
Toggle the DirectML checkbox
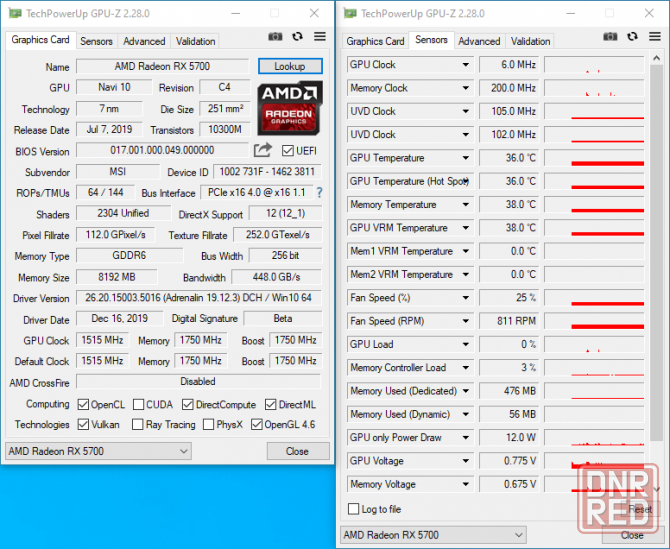(x=270, y=405)
